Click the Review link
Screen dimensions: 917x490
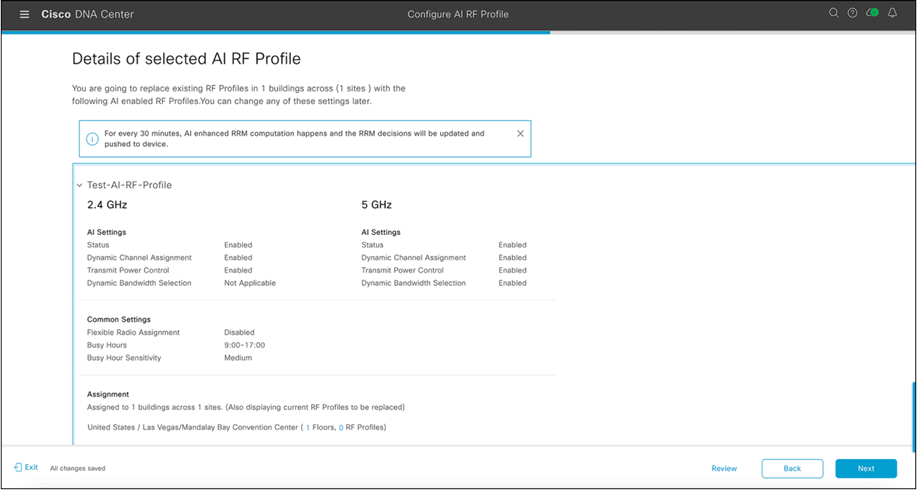point(724,468)
